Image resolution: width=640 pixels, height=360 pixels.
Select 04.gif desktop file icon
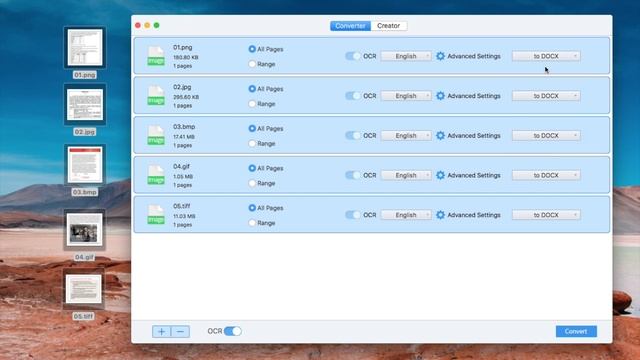point(84,230)
